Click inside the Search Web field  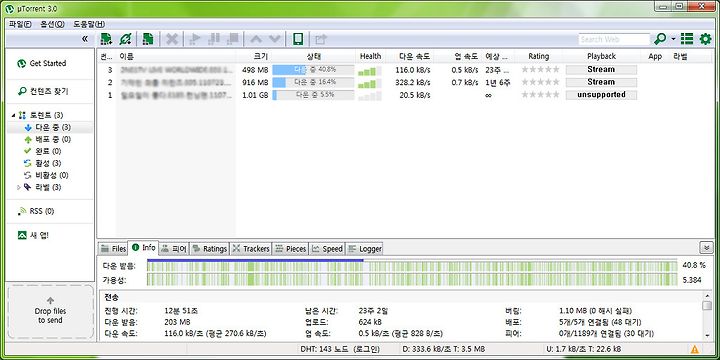click(x=614, y=39)
